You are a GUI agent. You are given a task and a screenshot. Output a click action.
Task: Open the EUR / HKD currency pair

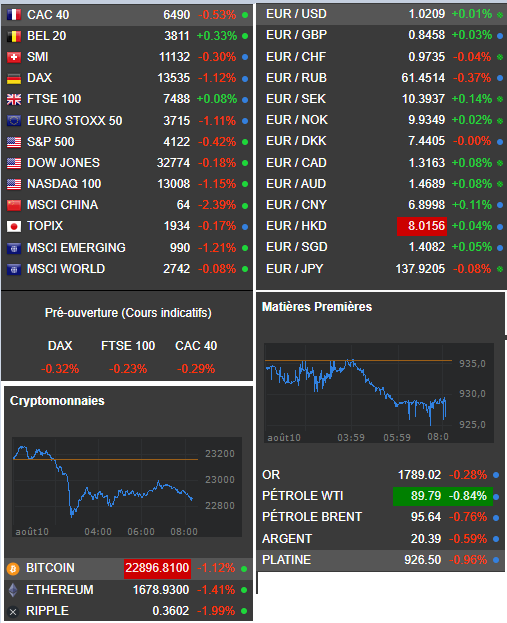(x=296, y=226)
